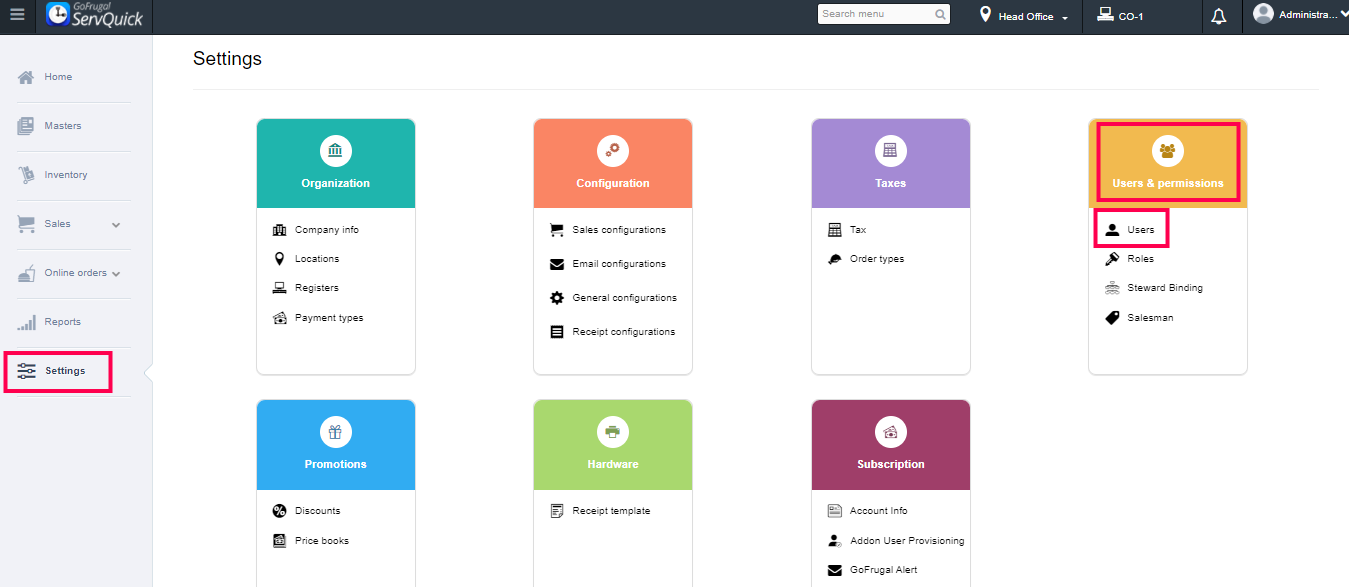1349x587 pixels.
Task: Select Settings in sidebar
Action: pyautogui.click(x=65, y=371)
